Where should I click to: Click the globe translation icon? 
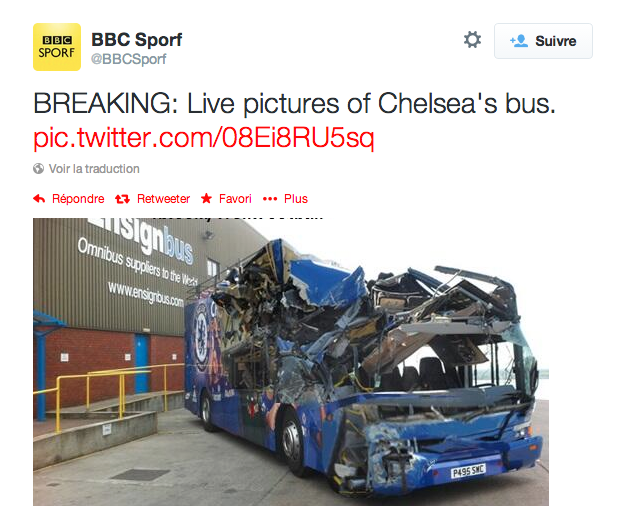pyautogui.click(x=39, y=169)
